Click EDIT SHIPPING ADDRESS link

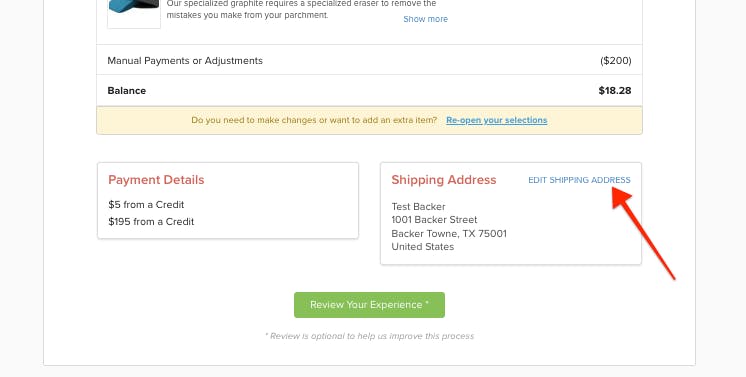click(x=579, y=180)
